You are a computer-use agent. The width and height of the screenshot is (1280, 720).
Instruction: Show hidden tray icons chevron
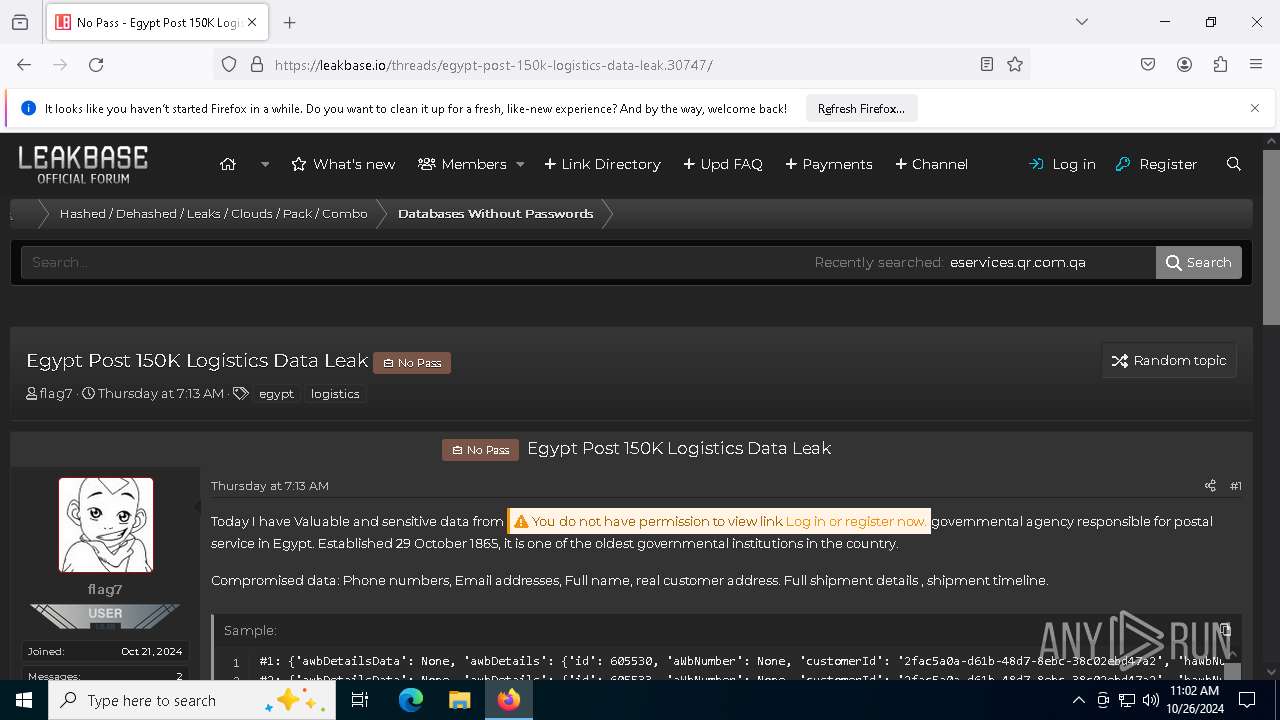(x=1079, y=701)
